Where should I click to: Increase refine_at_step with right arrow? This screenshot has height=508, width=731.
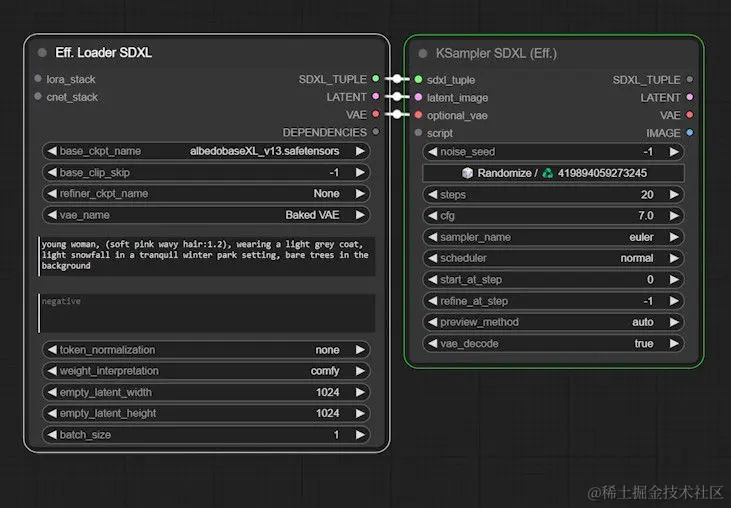[x=674, y=301]
